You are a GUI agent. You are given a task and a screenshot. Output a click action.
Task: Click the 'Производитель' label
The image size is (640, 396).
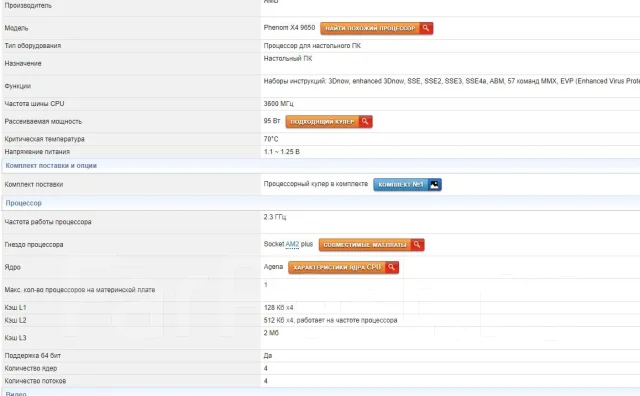[x=28, y=5]
